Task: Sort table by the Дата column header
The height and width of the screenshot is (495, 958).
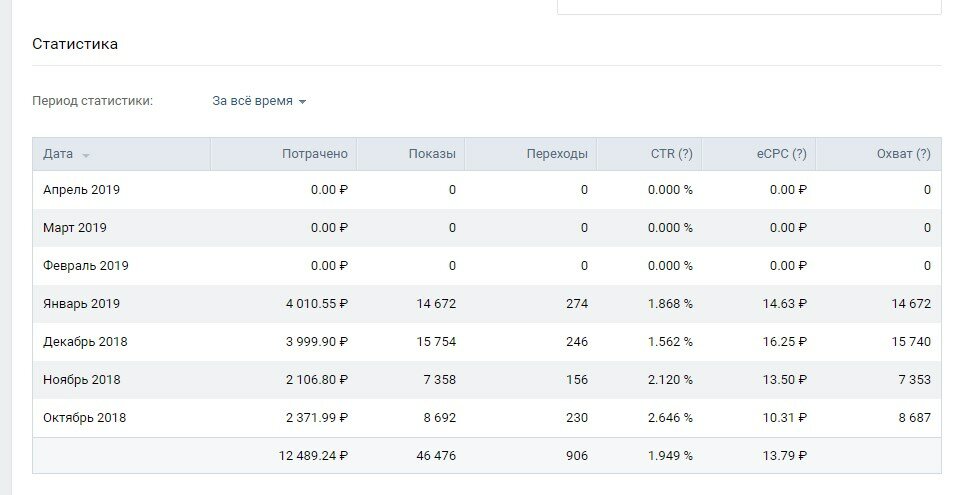Action: 58,154
